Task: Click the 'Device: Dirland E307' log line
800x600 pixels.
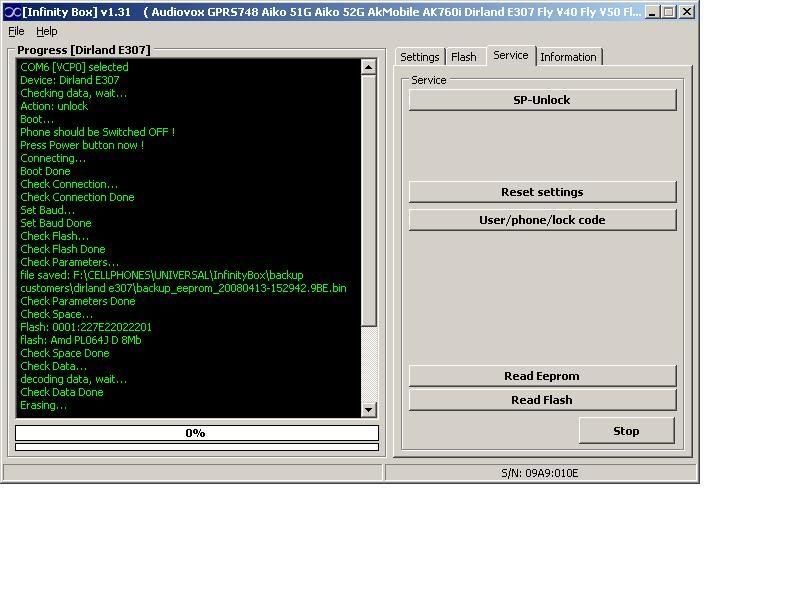Action: coord(70,80)
